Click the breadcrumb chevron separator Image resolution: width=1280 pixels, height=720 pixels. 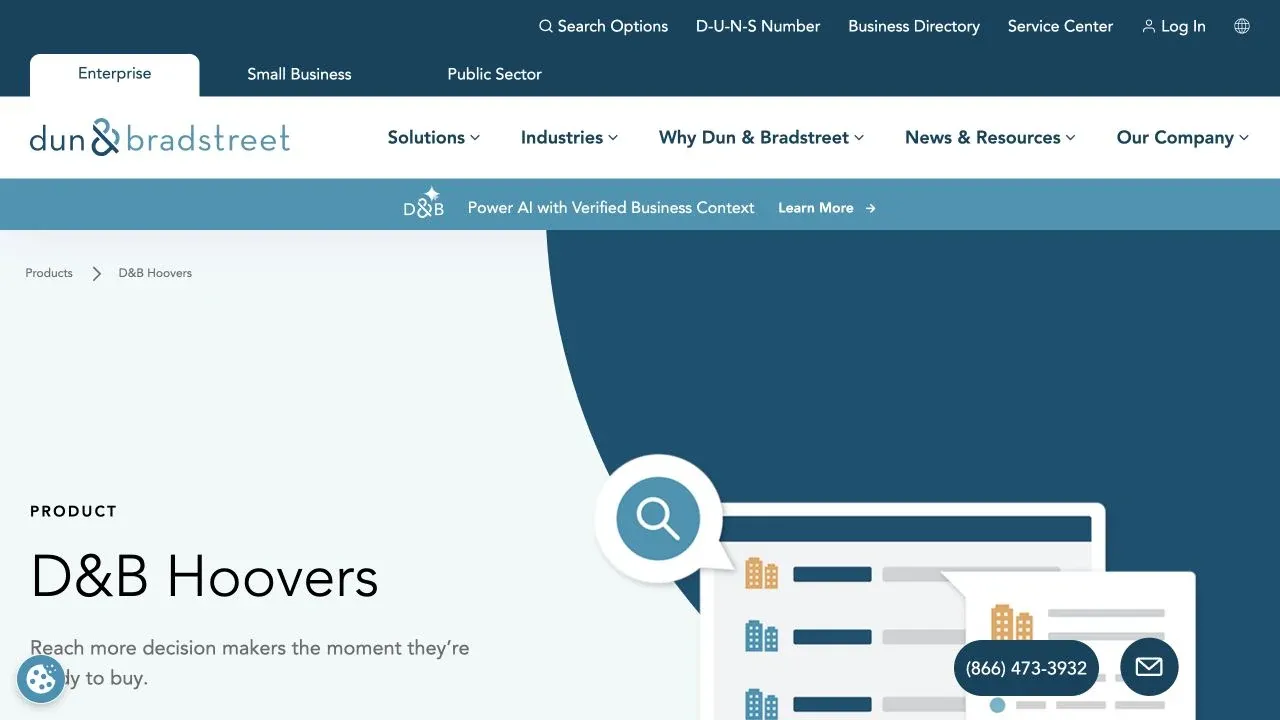coord(97,273)
